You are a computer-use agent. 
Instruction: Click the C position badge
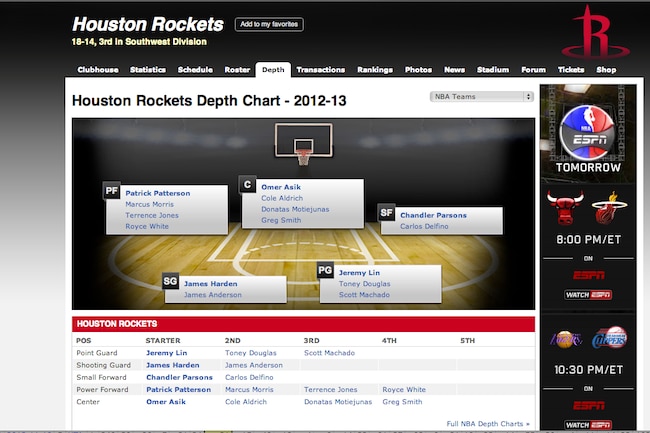(x=247, y=184)
